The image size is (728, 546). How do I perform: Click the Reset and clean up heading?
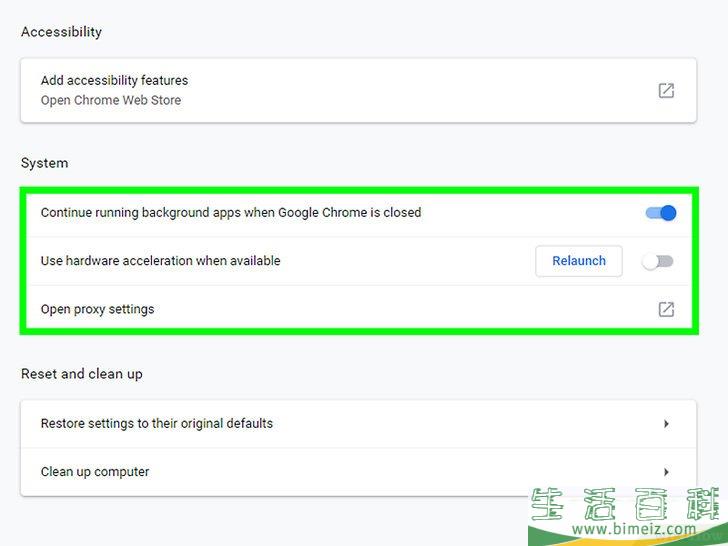tap(82, 374)
